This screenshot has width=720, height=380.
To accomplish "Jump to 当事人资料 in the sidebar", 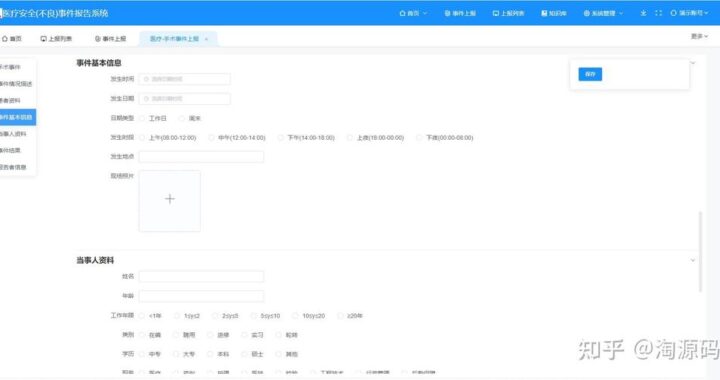I will 13,134.
